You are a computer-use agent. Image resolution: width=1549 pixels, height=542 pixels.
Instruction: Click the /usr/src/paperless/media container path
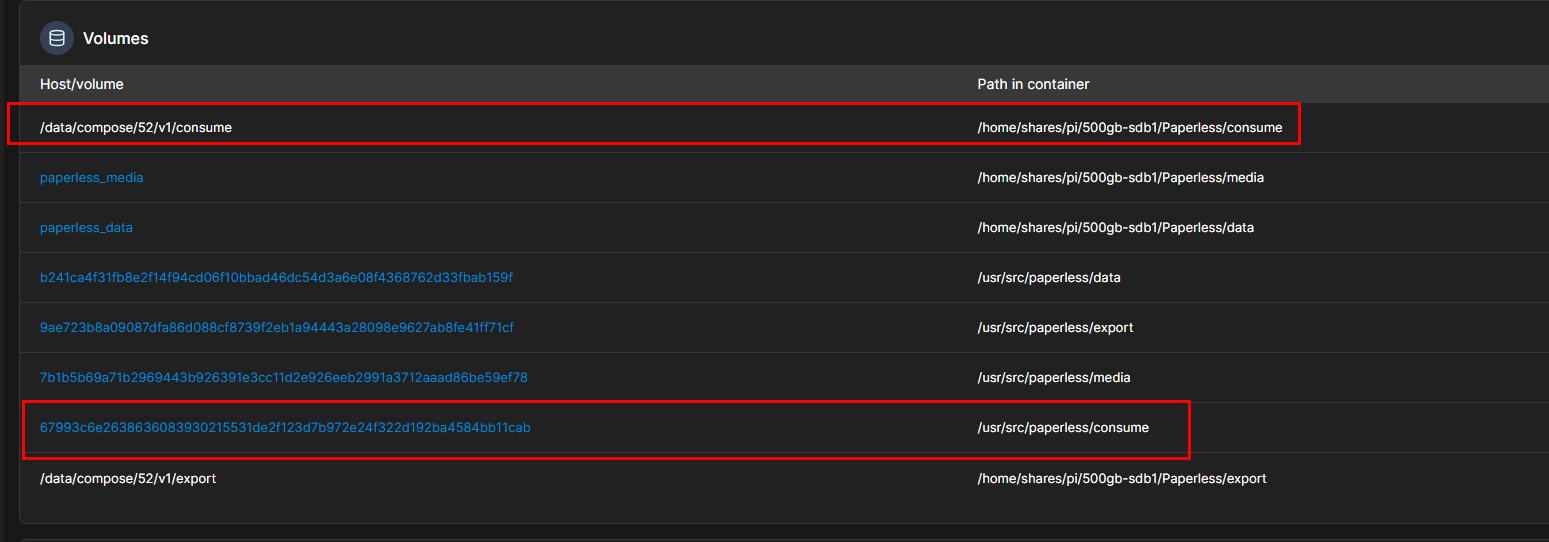click(x=1054, y=377)
